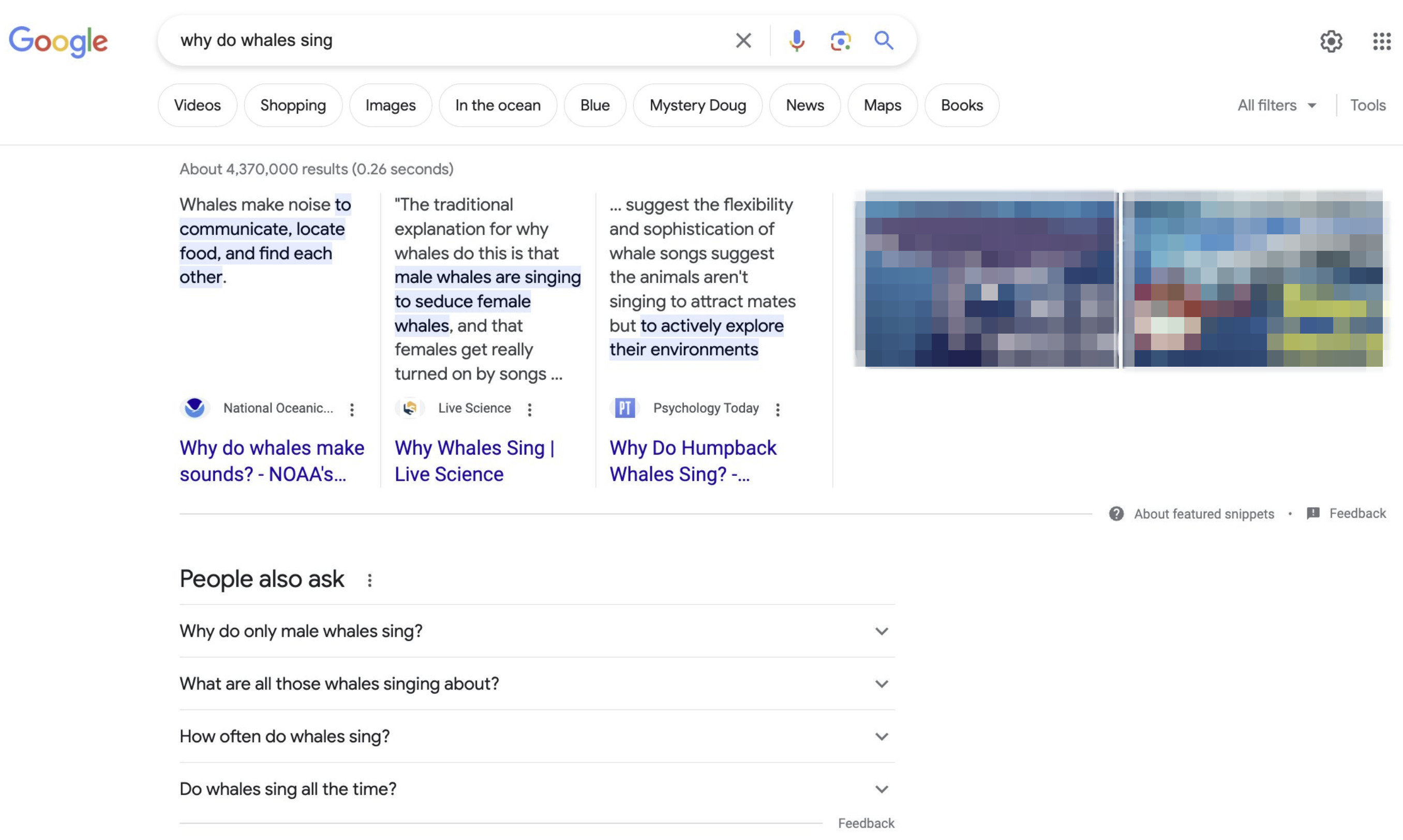
Task: Open 'Why Whales Sing | Live Science'
Action: click(474, 460)
